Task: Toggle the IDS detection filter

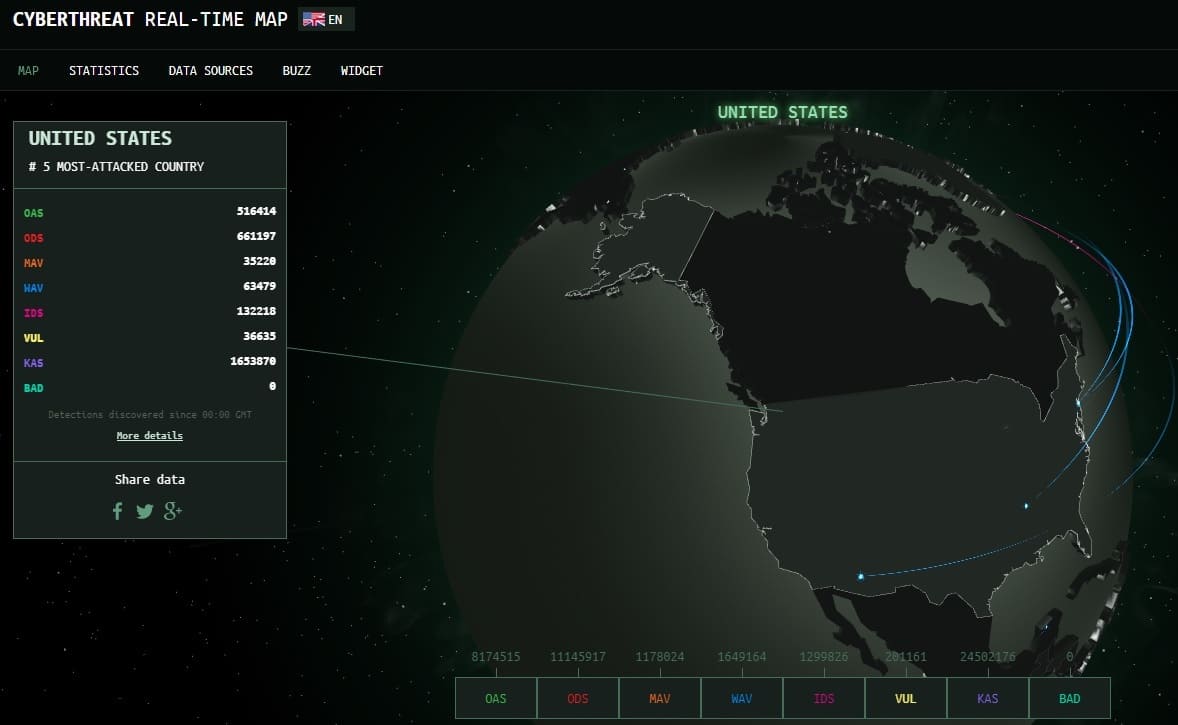Action: coord(823,698)
